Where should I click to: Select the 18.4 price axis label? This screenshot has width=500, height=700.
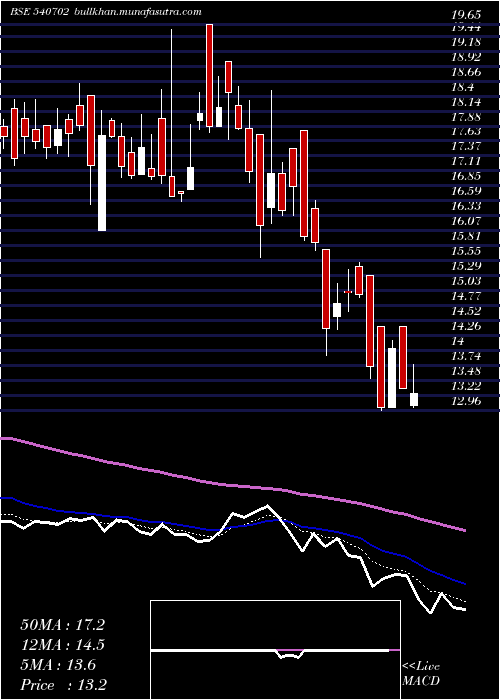coord(462,87)
